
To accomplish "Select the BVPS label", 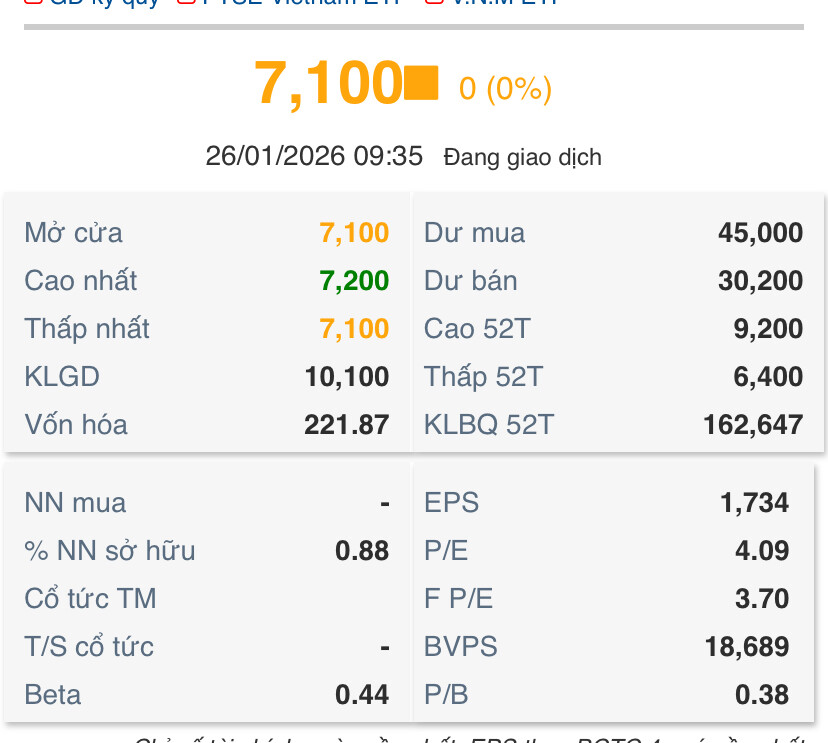I will [x=460, y=647].
